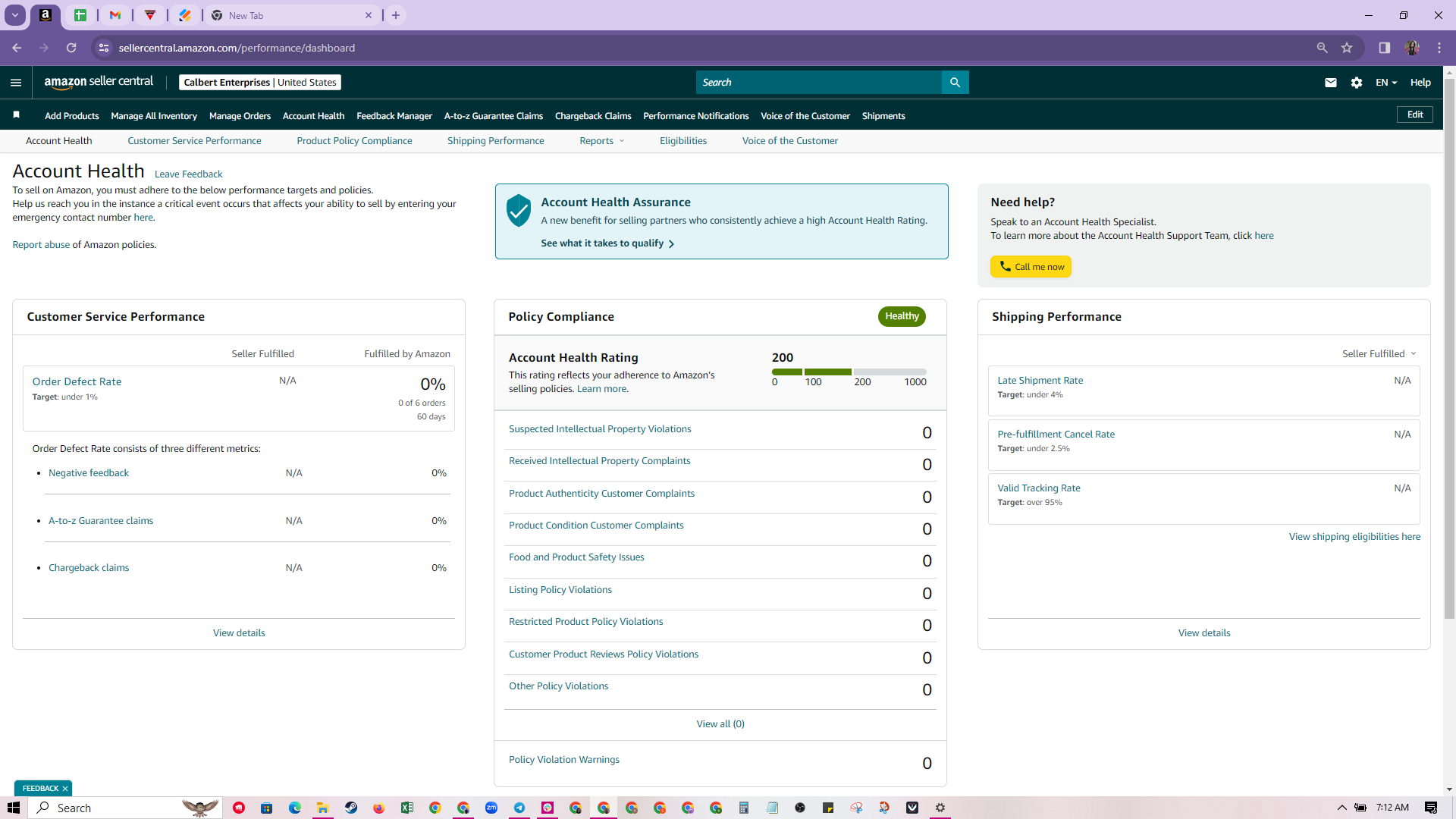Click the Edit button in nav bar

[1415, 115]
